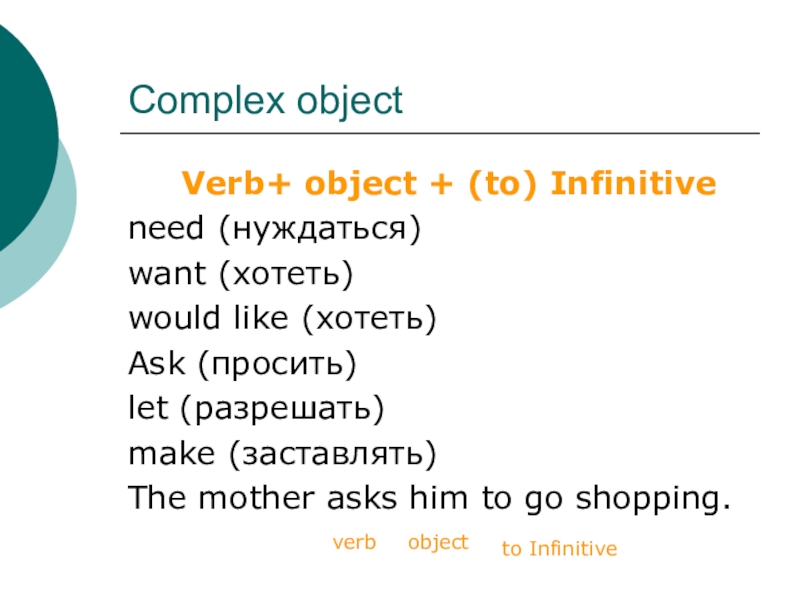Click the "let (разрешать)" line

coord(256,409)
